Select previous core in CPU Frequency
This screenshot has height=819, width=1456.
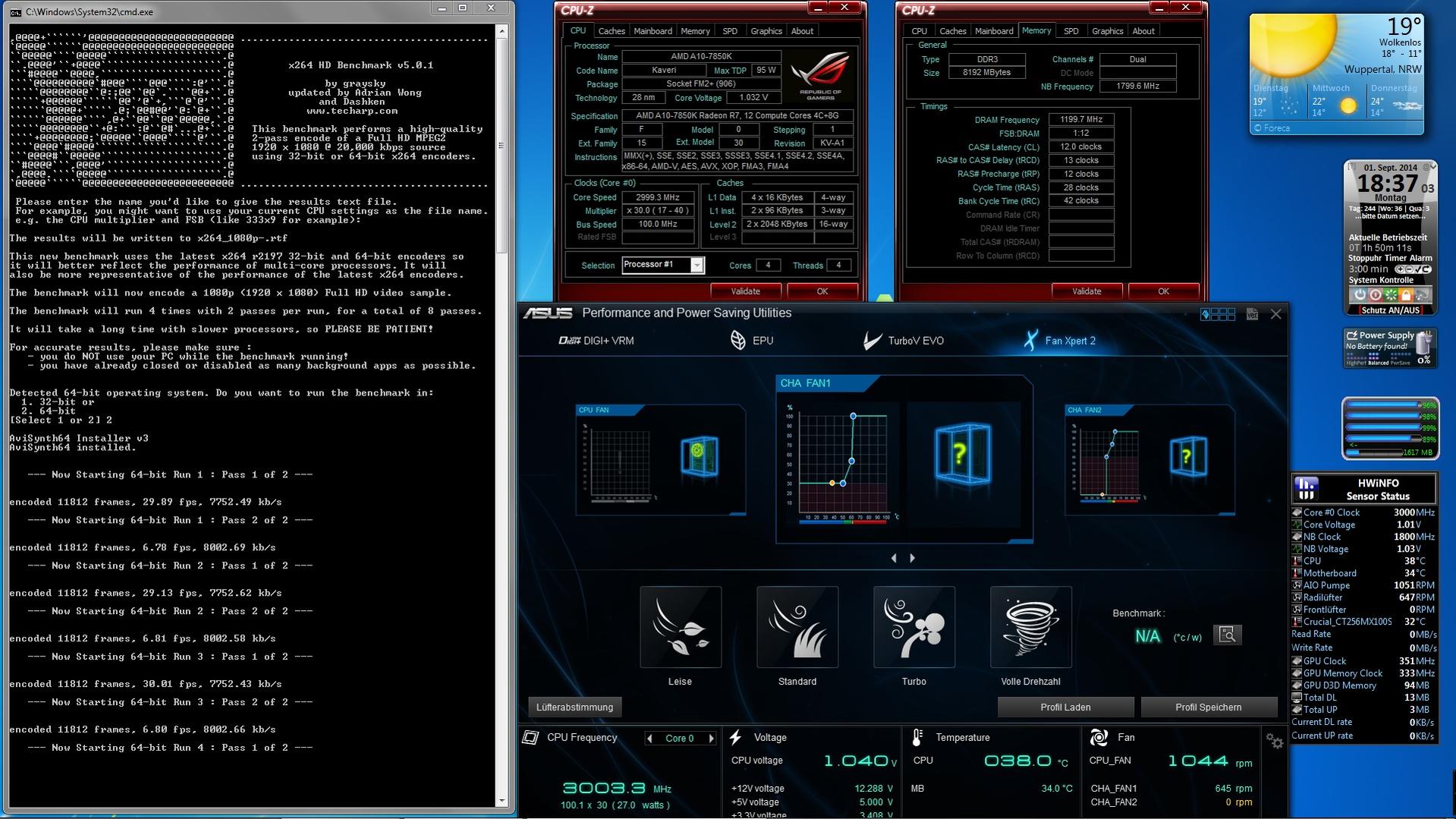coord(649,739)
